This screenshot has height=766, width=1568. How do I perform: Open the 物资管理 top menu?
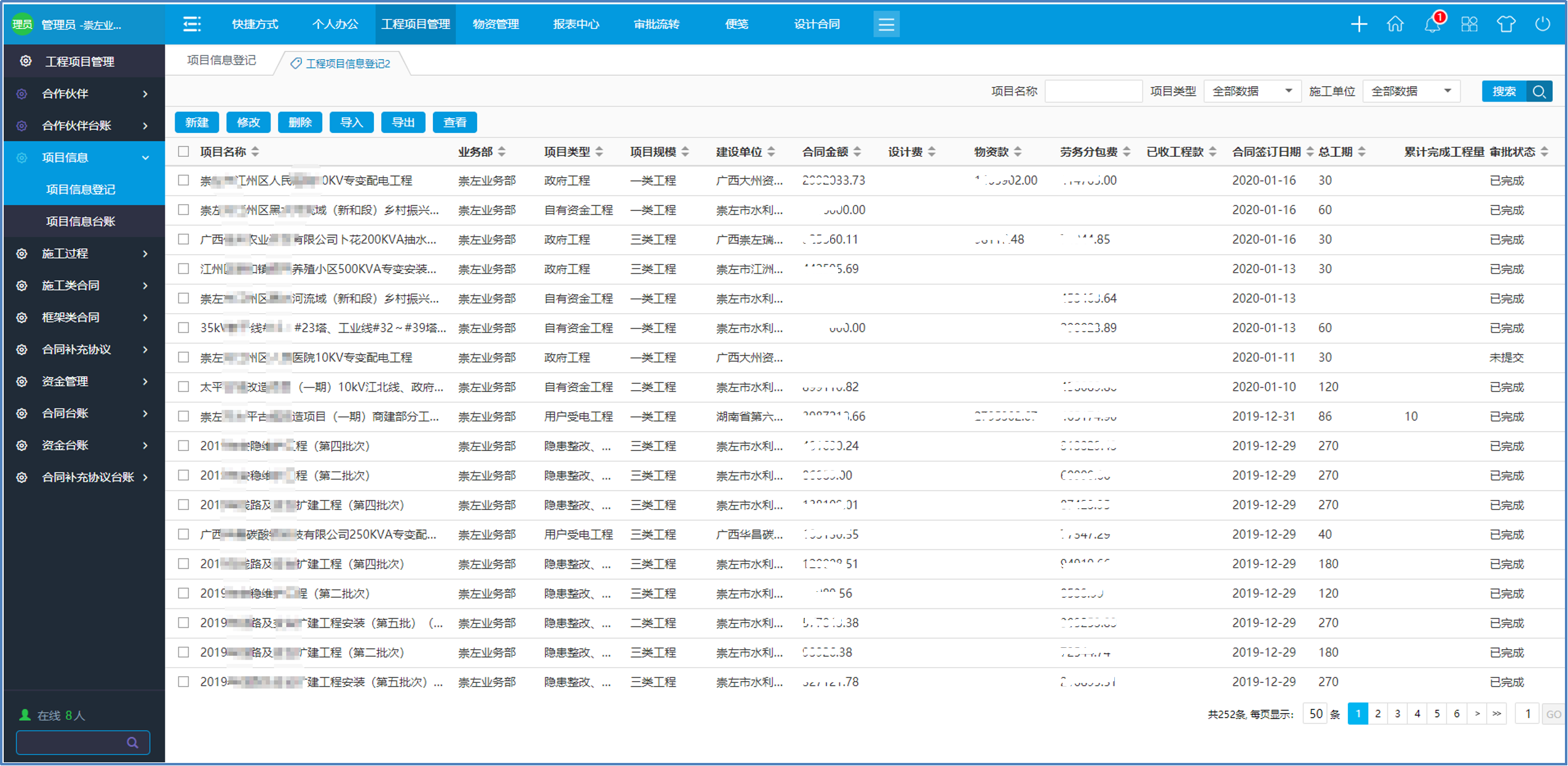point(496,25)
